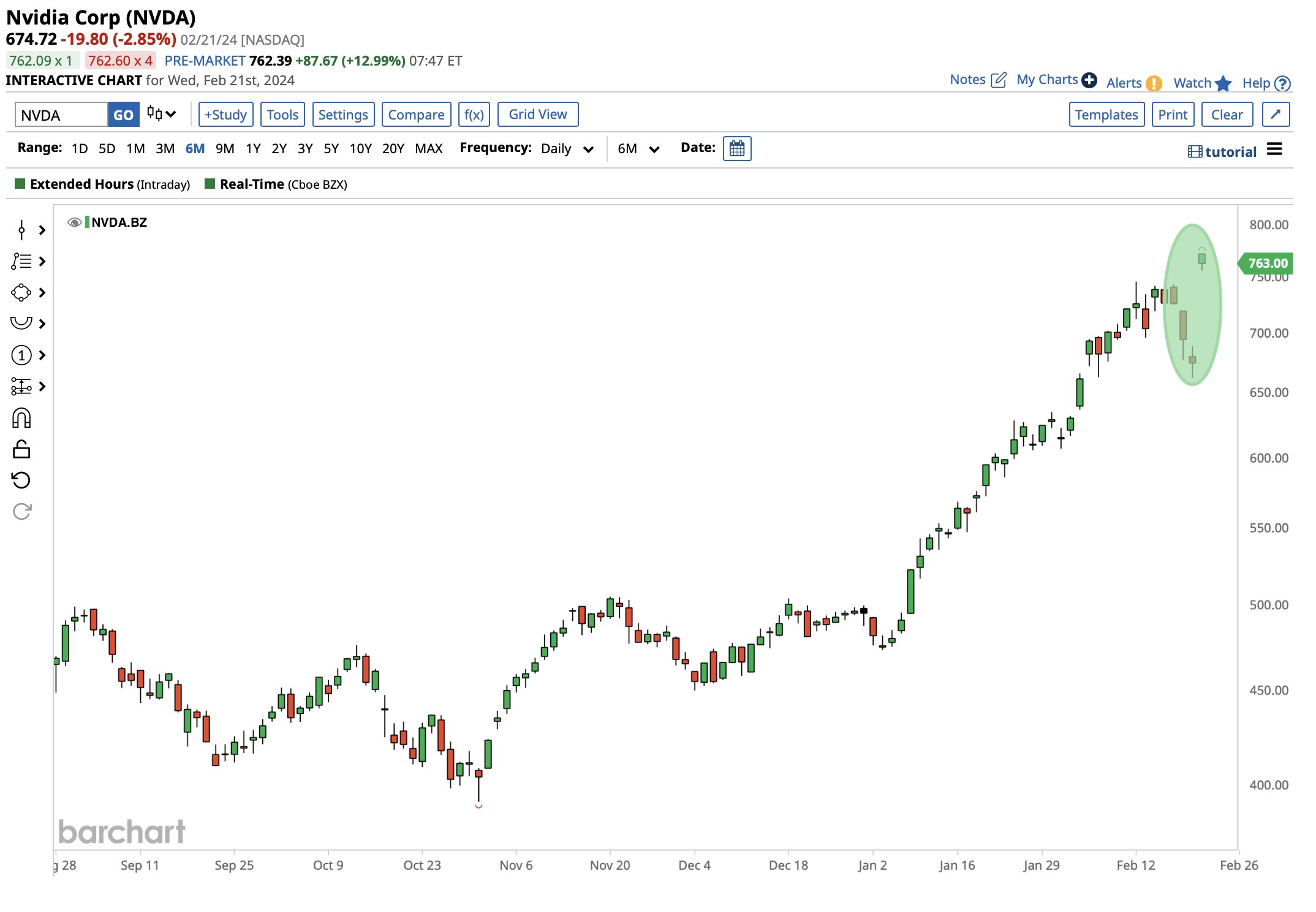
Task: Open the annotation list tool icon
Action: 21,262
